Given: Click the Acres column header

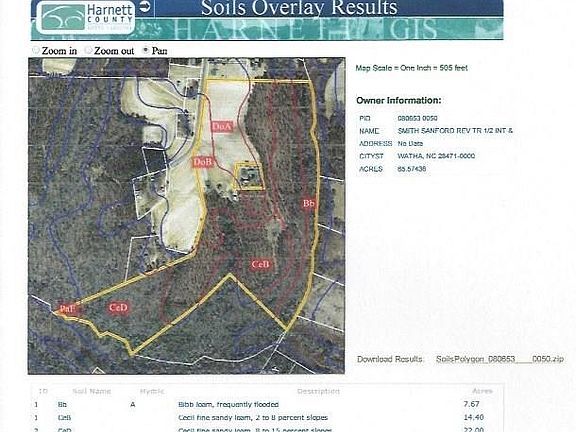Looking at the screenshot, I should tap(482, 391).
